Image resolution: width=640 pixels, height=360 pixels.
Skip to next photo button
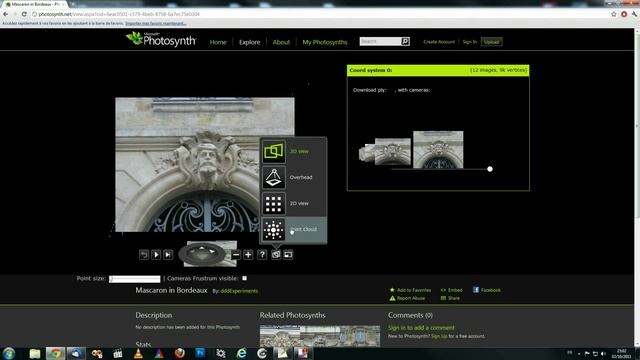point(168,255)
